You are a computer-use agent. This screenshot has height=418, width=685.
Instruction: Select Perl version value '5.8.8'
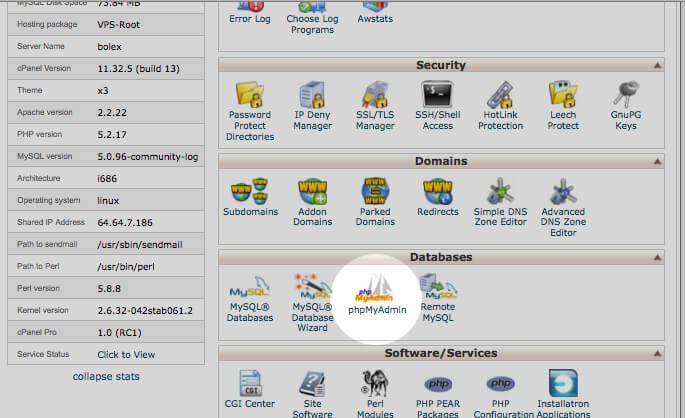[x=109, y=289]
